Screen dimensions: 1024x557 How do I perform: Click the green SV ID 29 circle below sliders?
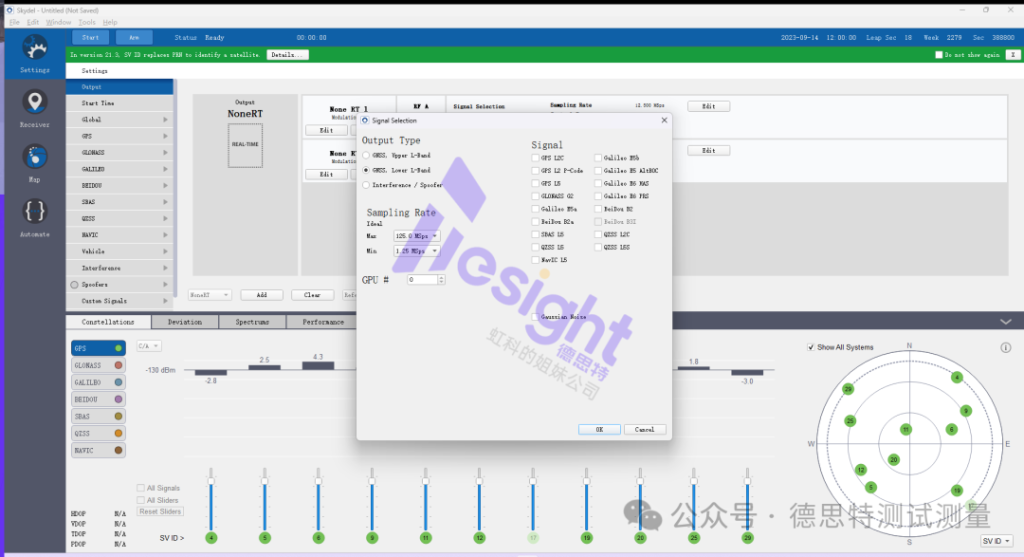tap(747, 538)
